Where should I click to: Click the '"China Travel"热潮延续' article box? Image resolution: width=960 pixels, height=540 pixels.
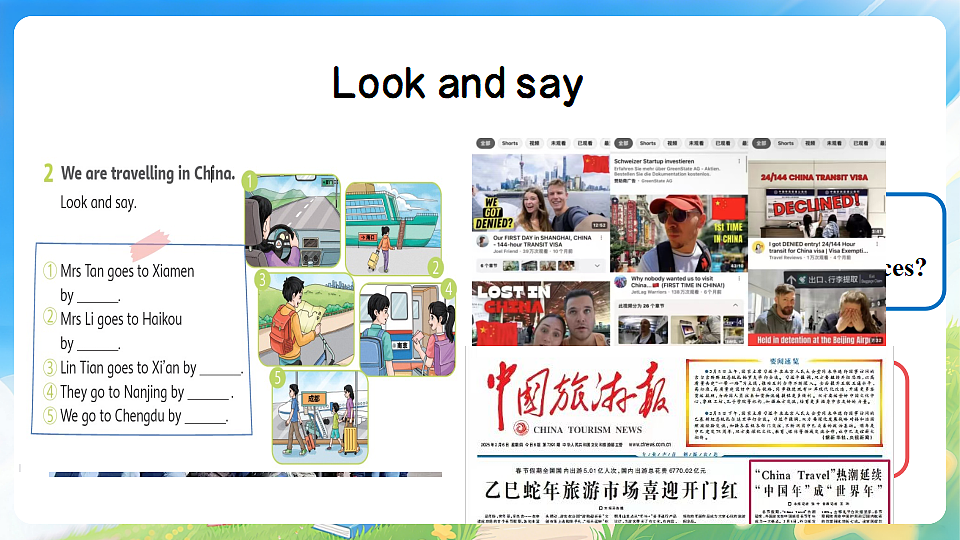(819, 493)
